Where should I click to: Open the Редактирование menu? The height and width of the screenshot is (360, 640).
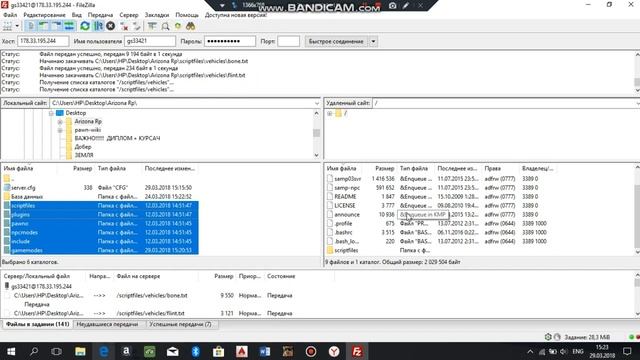tap(44, 15)
